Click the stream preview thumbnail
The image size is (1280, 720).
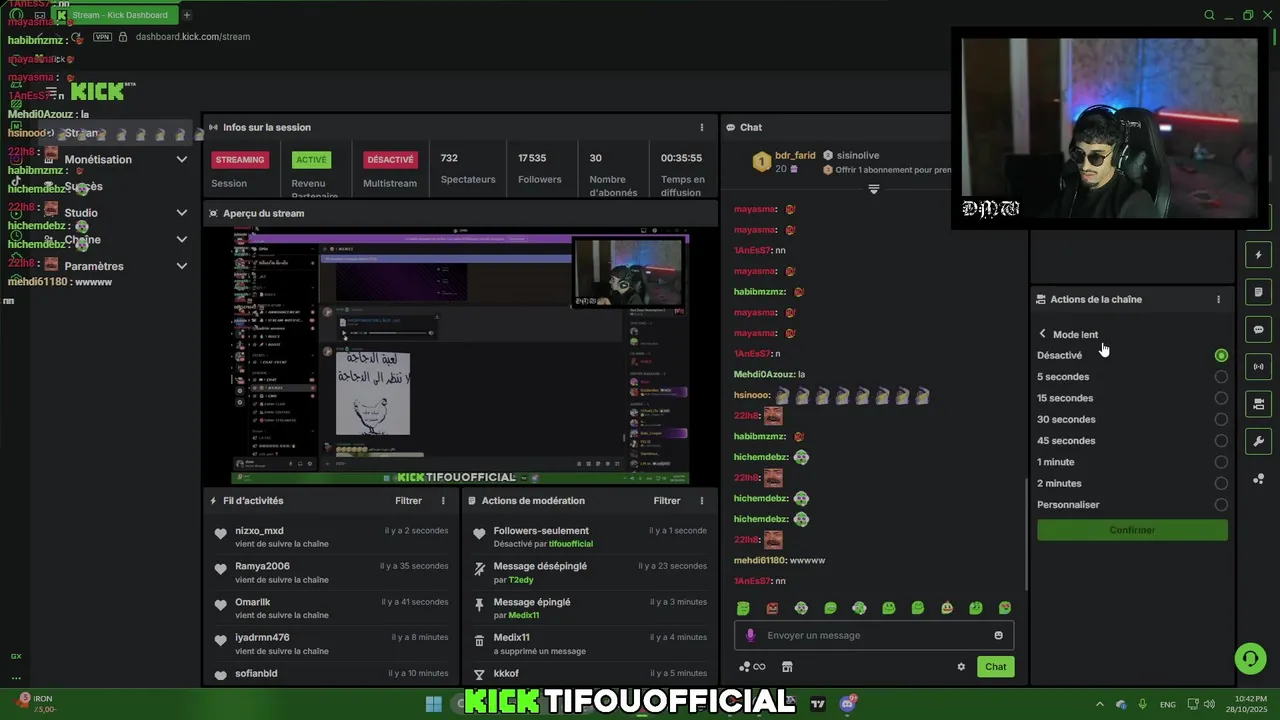click(x=460, y=356)
